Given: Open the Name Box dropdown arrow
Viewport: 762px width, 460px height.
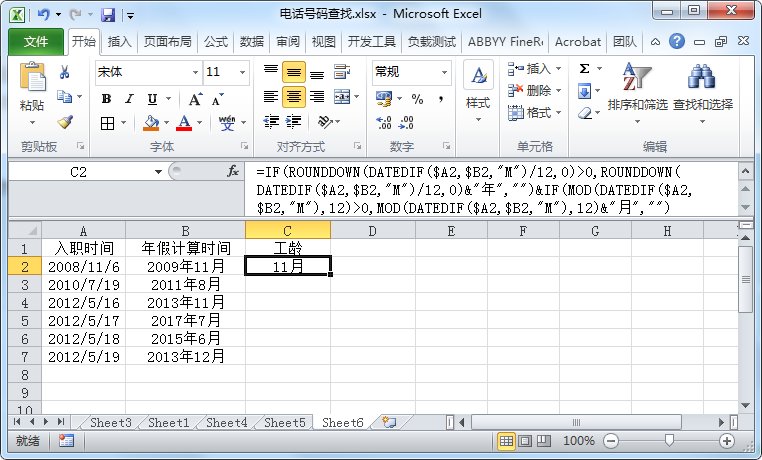Looking at the screenshot, I should (158, 172).
